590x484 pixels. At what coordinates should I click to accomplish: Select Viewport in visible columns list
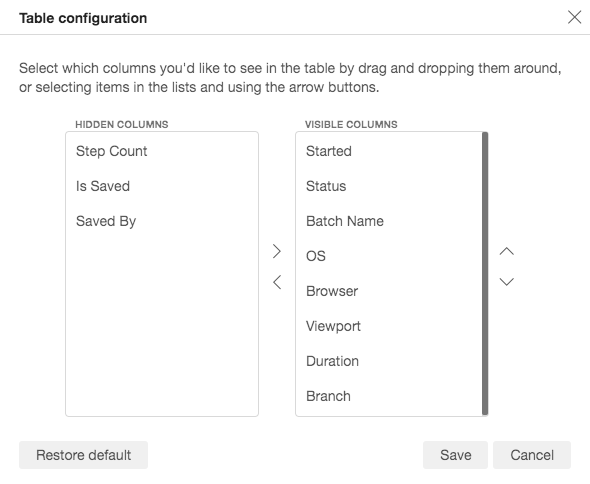tap(389, 326)
